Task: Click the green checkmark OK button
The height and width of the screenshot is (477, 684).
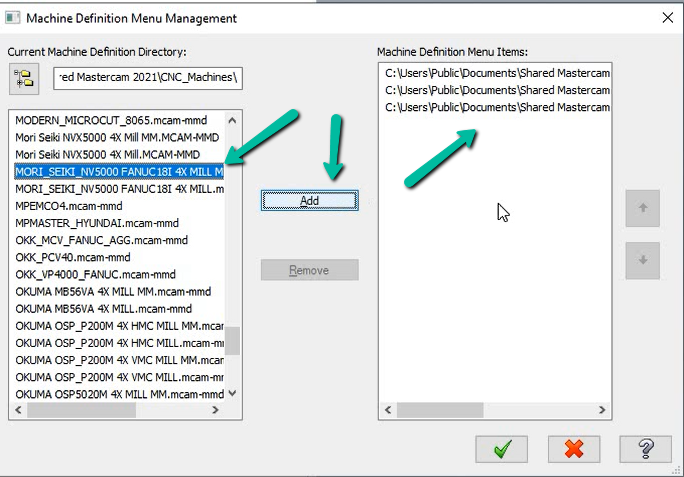Action: tap(502, 449)
